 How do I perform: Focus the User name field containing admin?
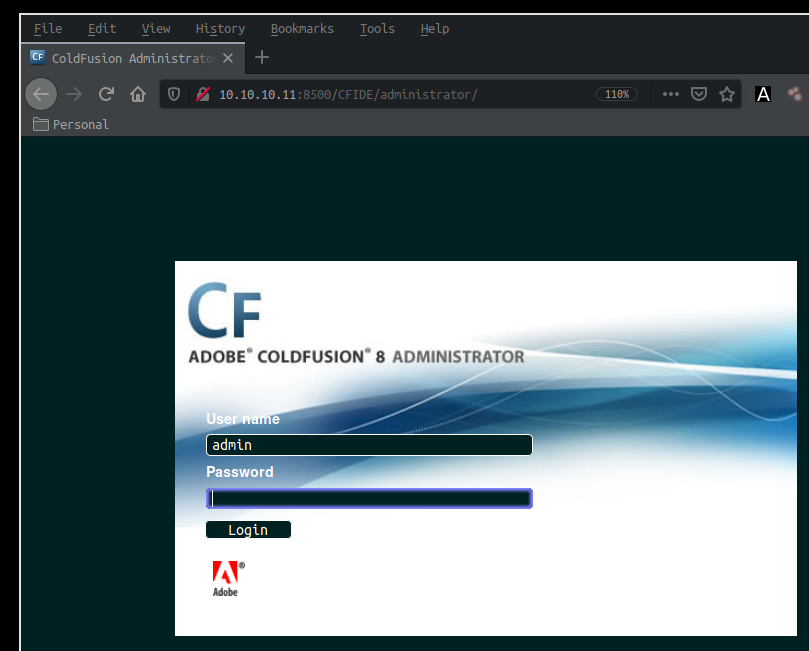(x=369, y=445)
